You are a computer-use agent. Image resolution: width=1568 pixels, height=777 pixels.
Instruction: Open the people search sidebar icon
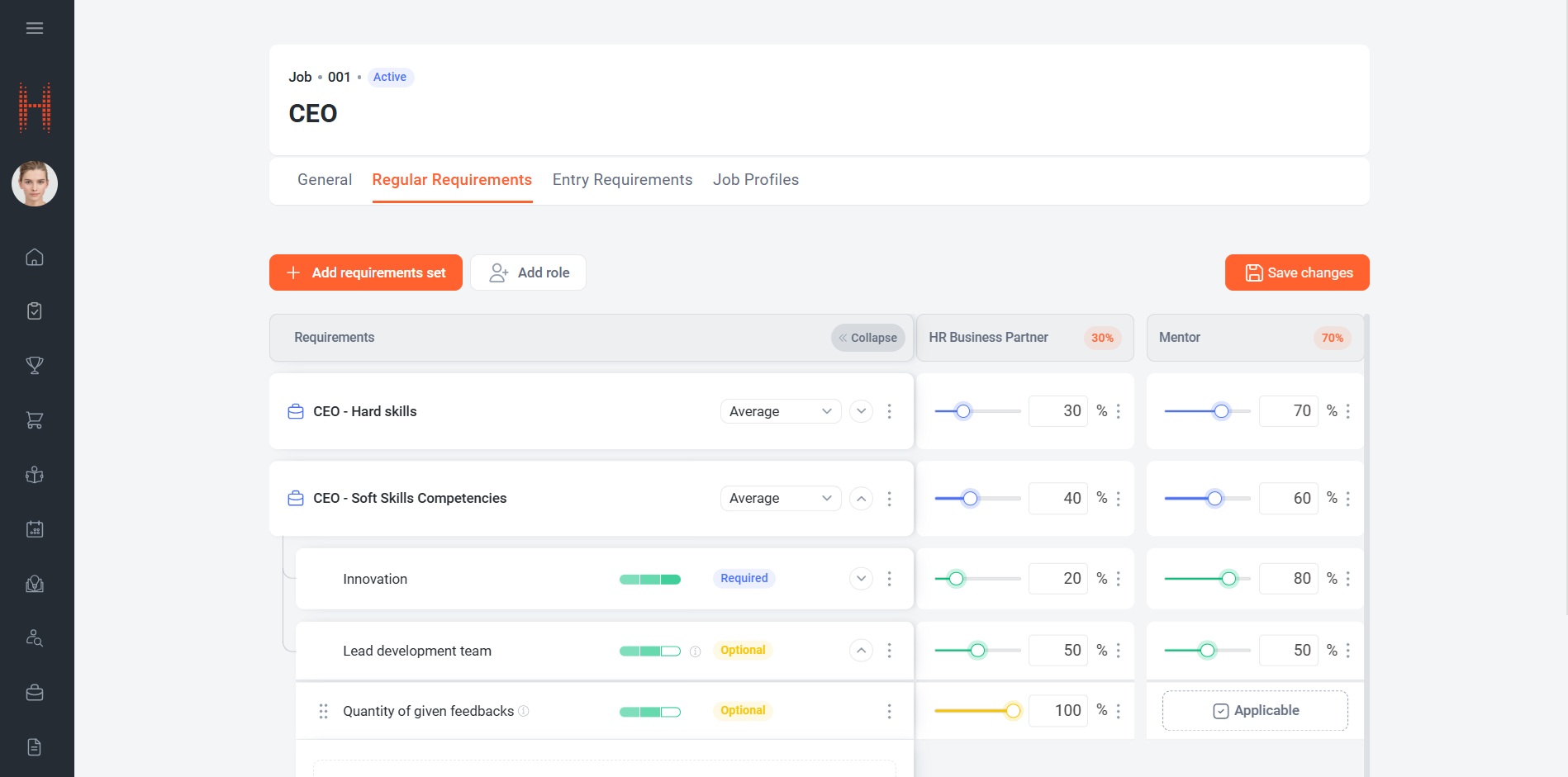35,638
